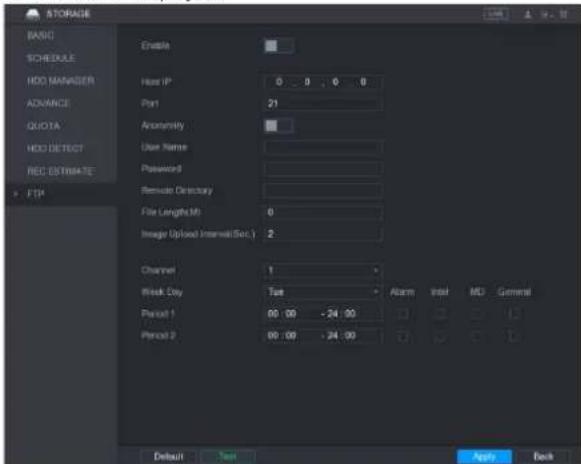Toggle the Anonymity switch
581x464 pixels.
279,126
